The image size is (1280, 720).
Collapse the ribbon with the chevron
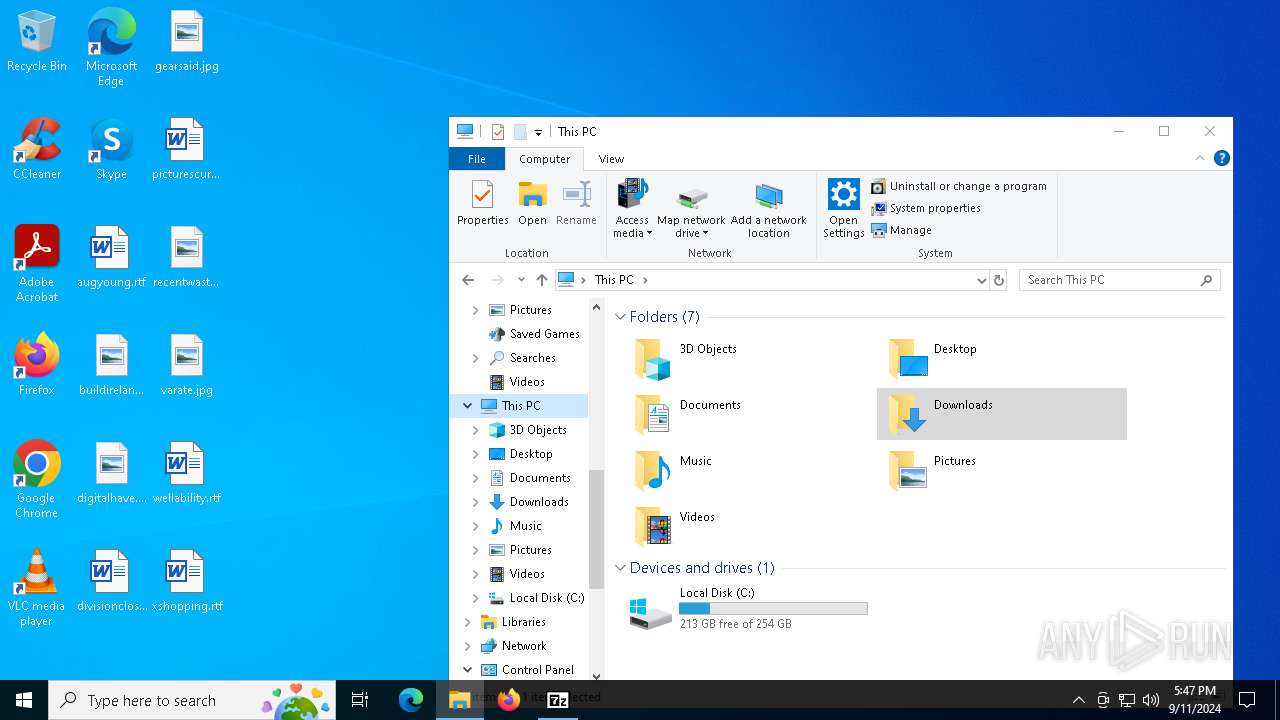click(x=1200, y=159)
